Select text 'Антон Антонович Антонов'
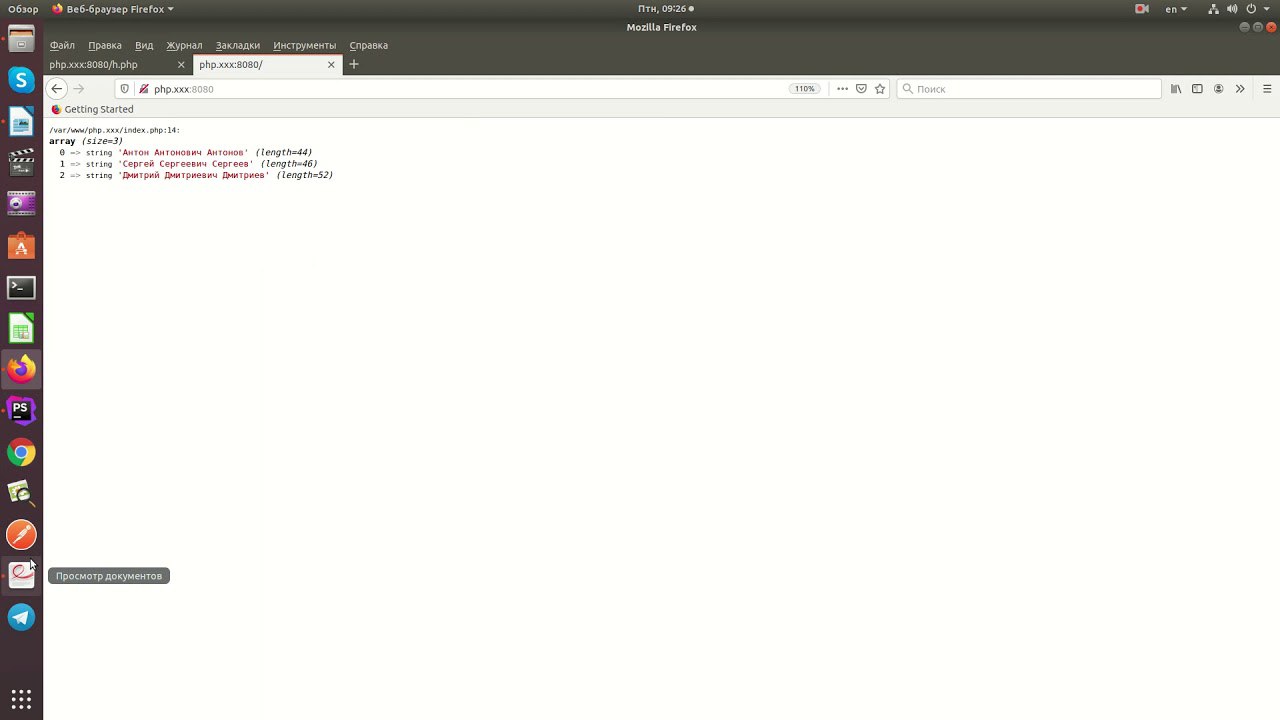This screenshot has height=720, width=1280. (x=184, y=153)
